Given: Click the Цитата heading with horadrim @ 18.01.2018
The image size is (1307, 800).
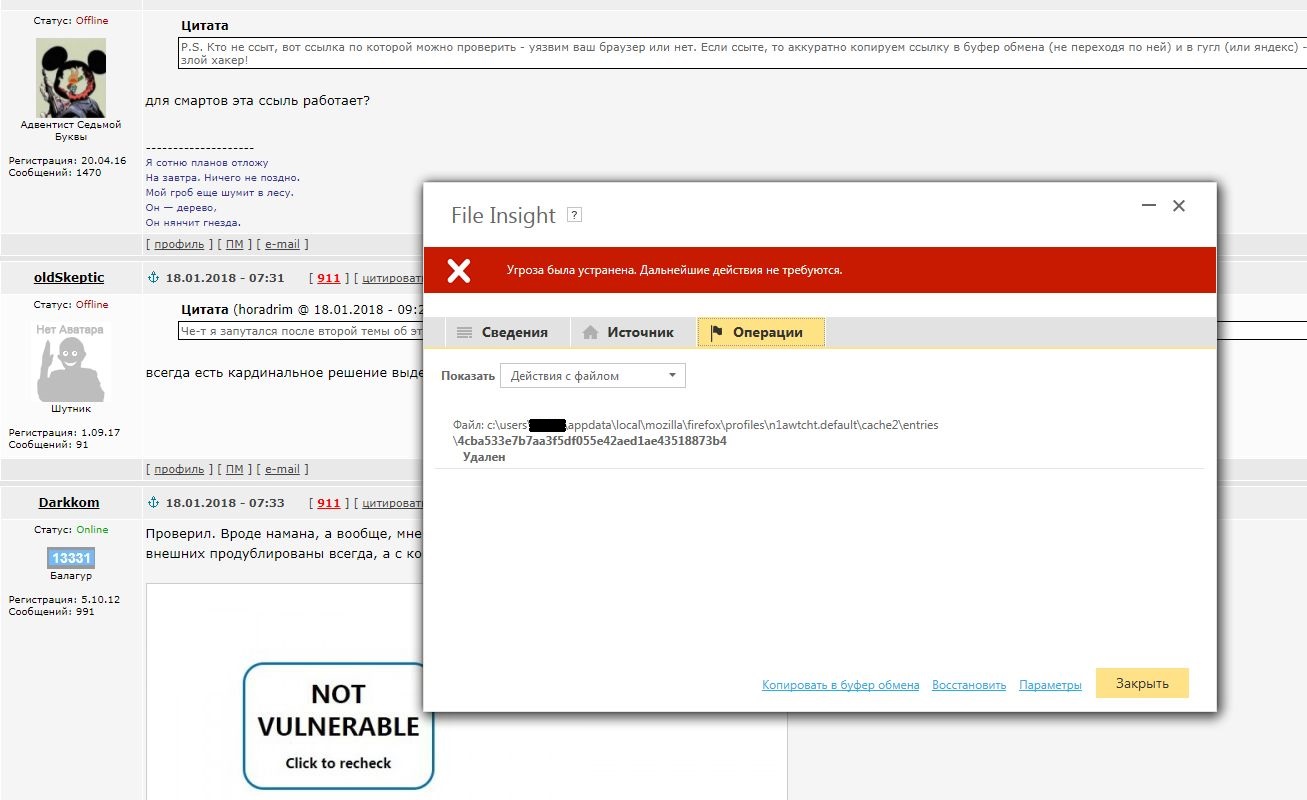Looking at the screenshot, I should (x=303, y=310).
